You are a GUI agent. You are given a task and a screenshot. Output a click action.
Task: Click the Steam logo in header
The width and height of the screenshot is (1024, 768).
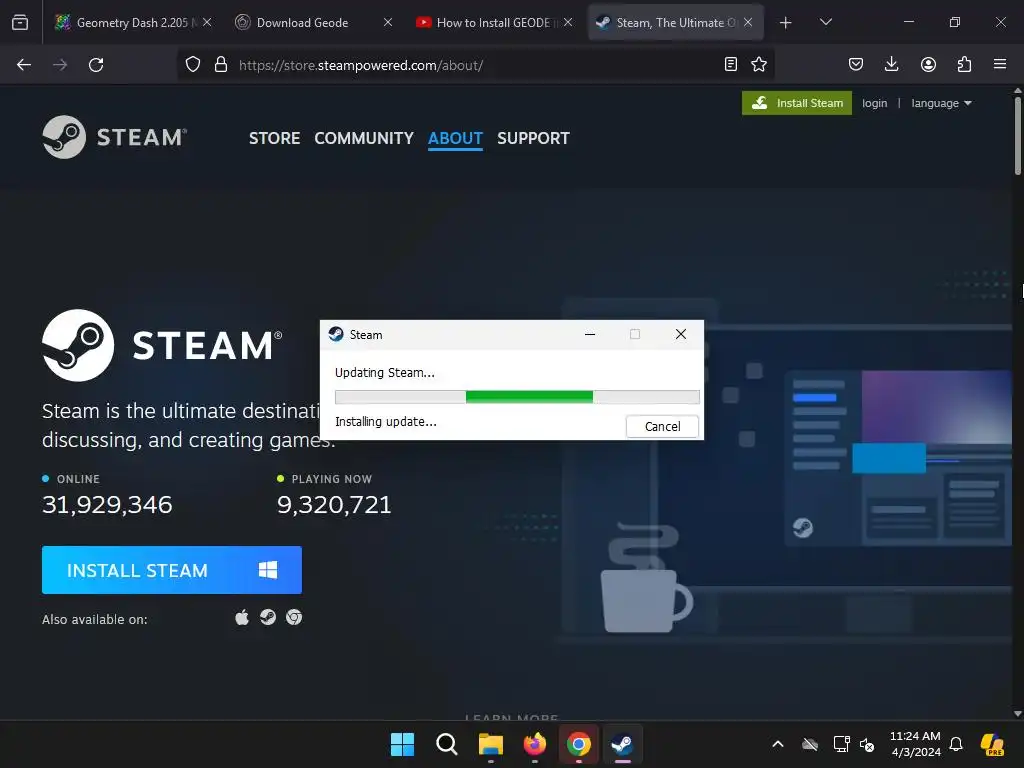click(x=115, y=137)
